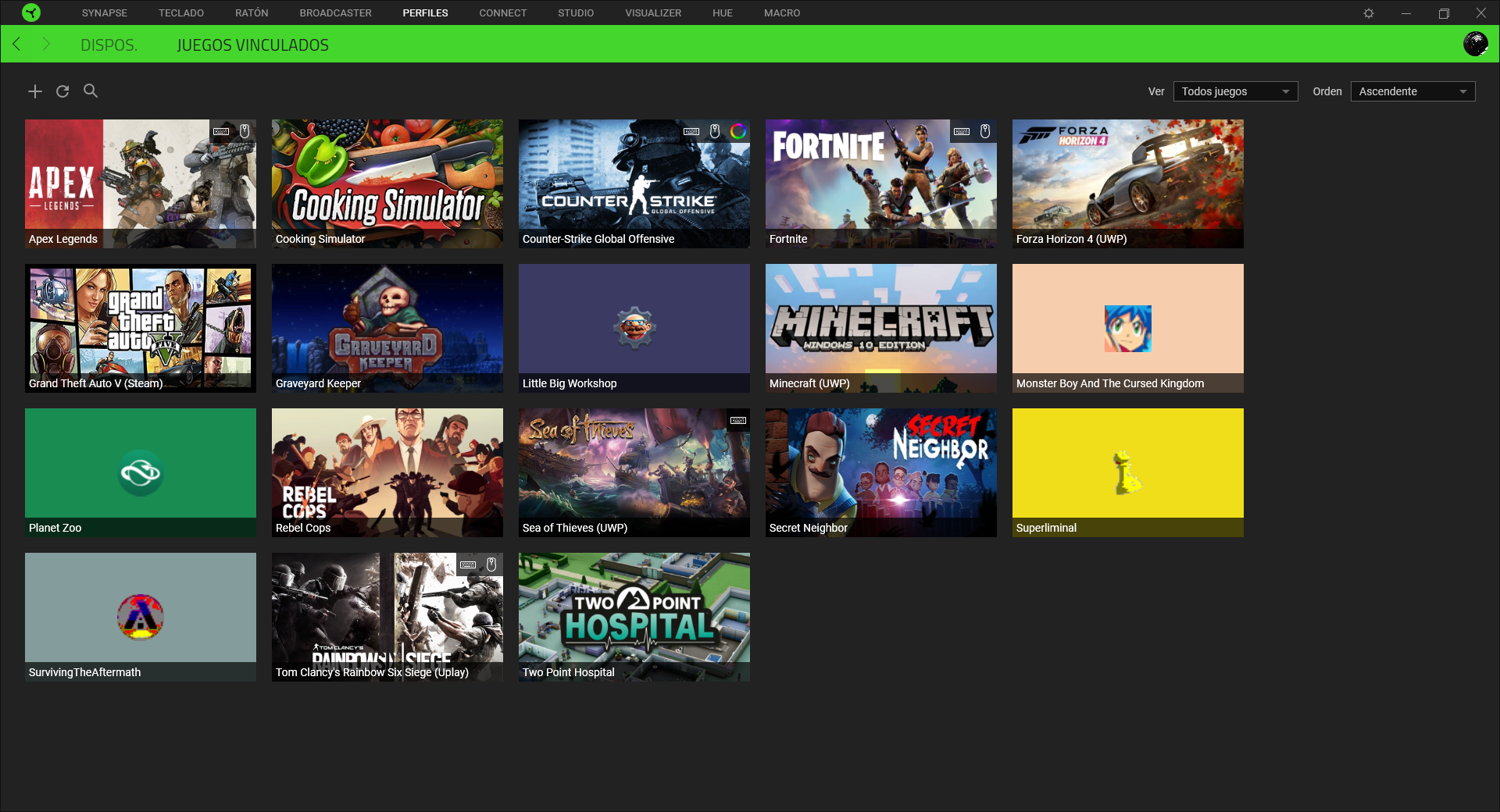Click mouse icon on Fortnite tile

(985, 131)
